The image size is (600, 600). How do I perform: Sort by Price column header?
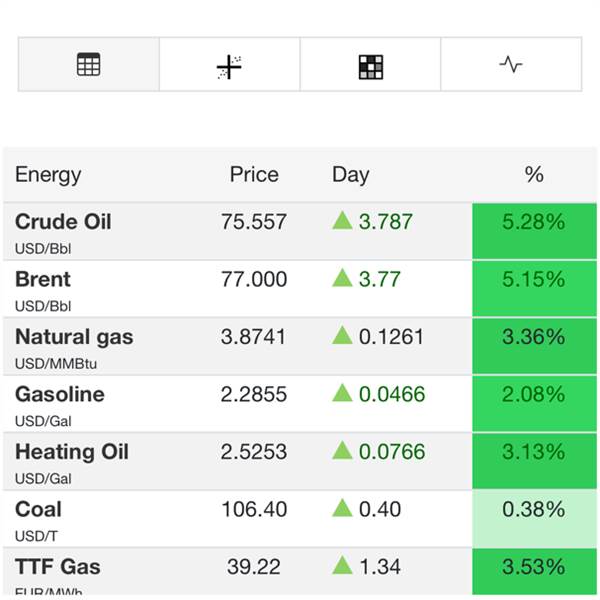pyautogui.click(x=254, y=175)
